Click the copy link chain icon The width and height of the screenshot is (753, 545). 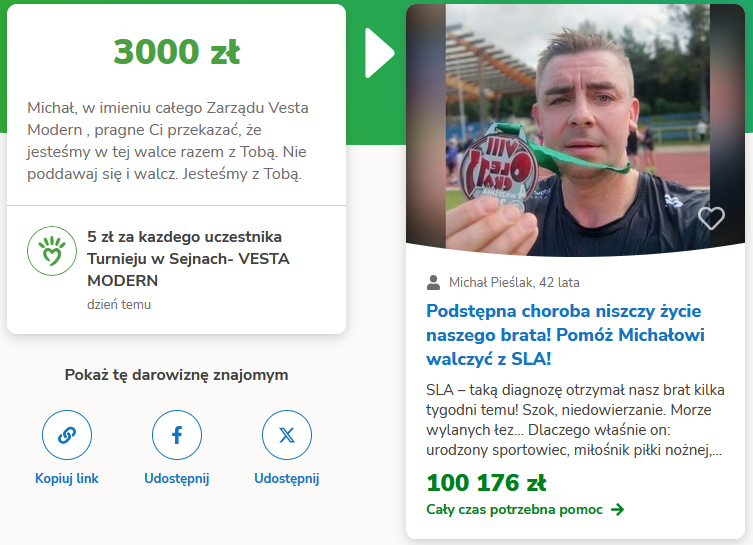(67, 435)
